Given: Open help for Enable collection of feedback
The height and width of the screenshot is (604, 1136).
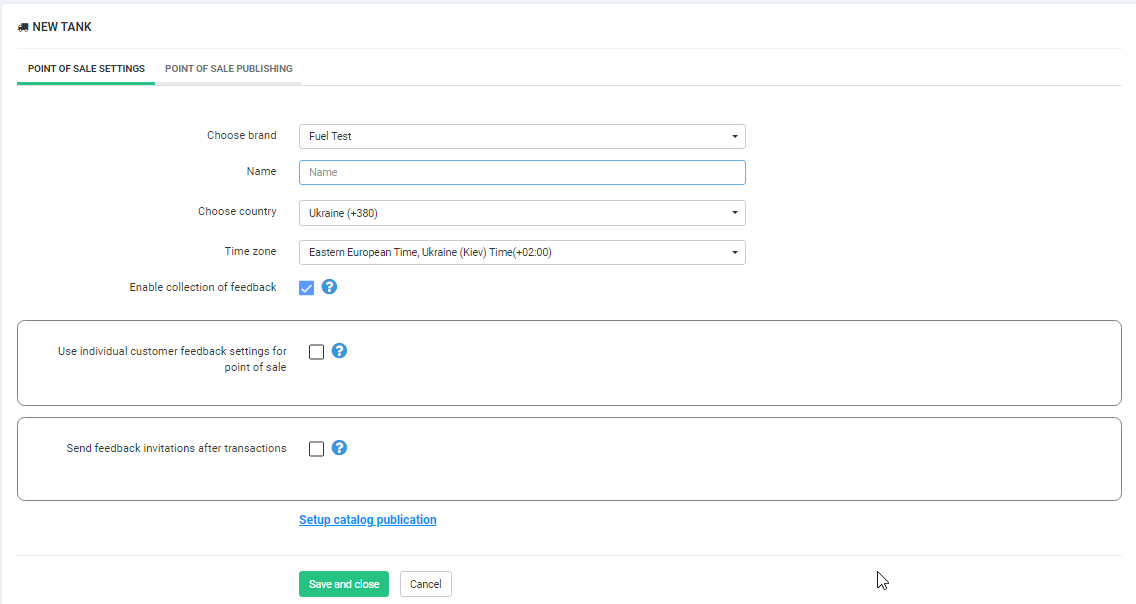Looking at the screenshot, I should [x=329, y=287].
